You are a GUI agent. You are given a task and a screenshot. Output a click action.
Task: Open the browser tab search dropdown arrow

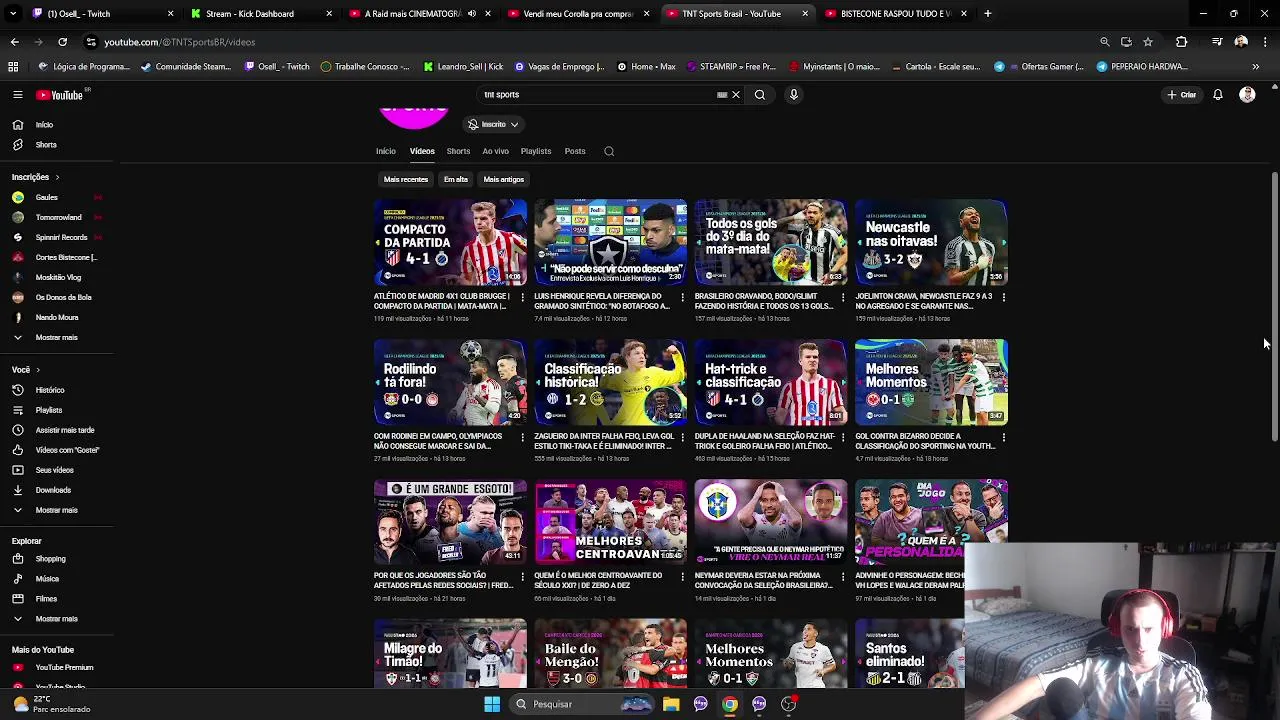click(13, 14)
